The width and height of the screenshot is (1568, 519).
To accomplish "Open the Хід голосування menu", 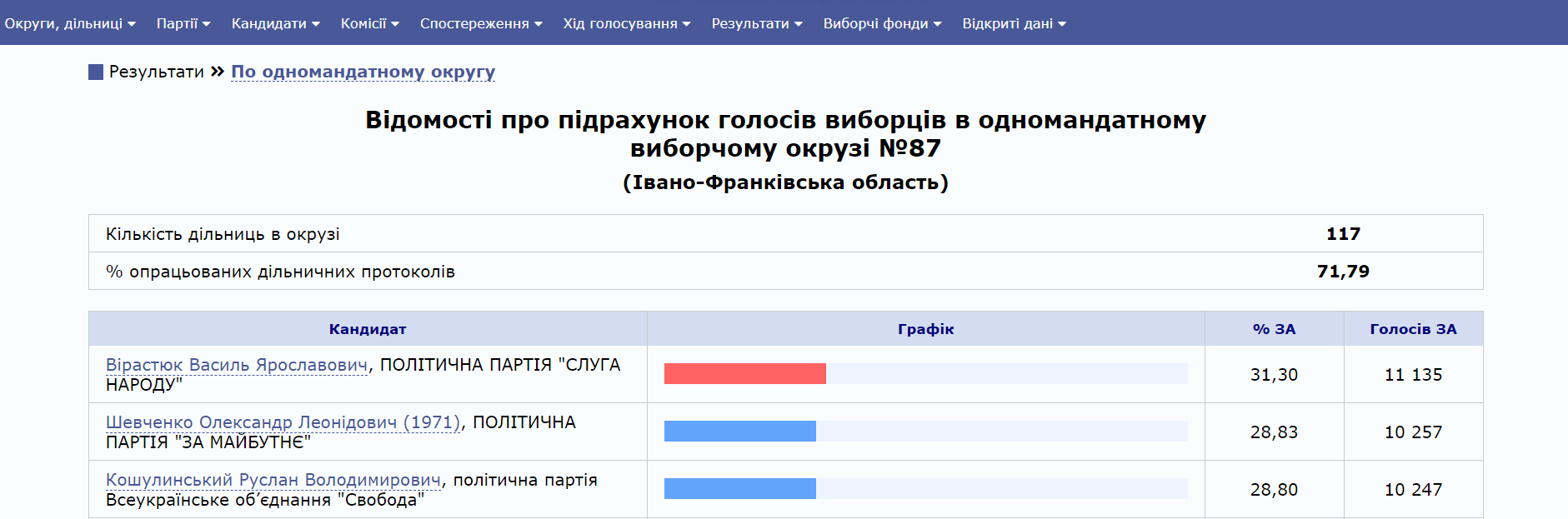I will (x=626, y=23).
